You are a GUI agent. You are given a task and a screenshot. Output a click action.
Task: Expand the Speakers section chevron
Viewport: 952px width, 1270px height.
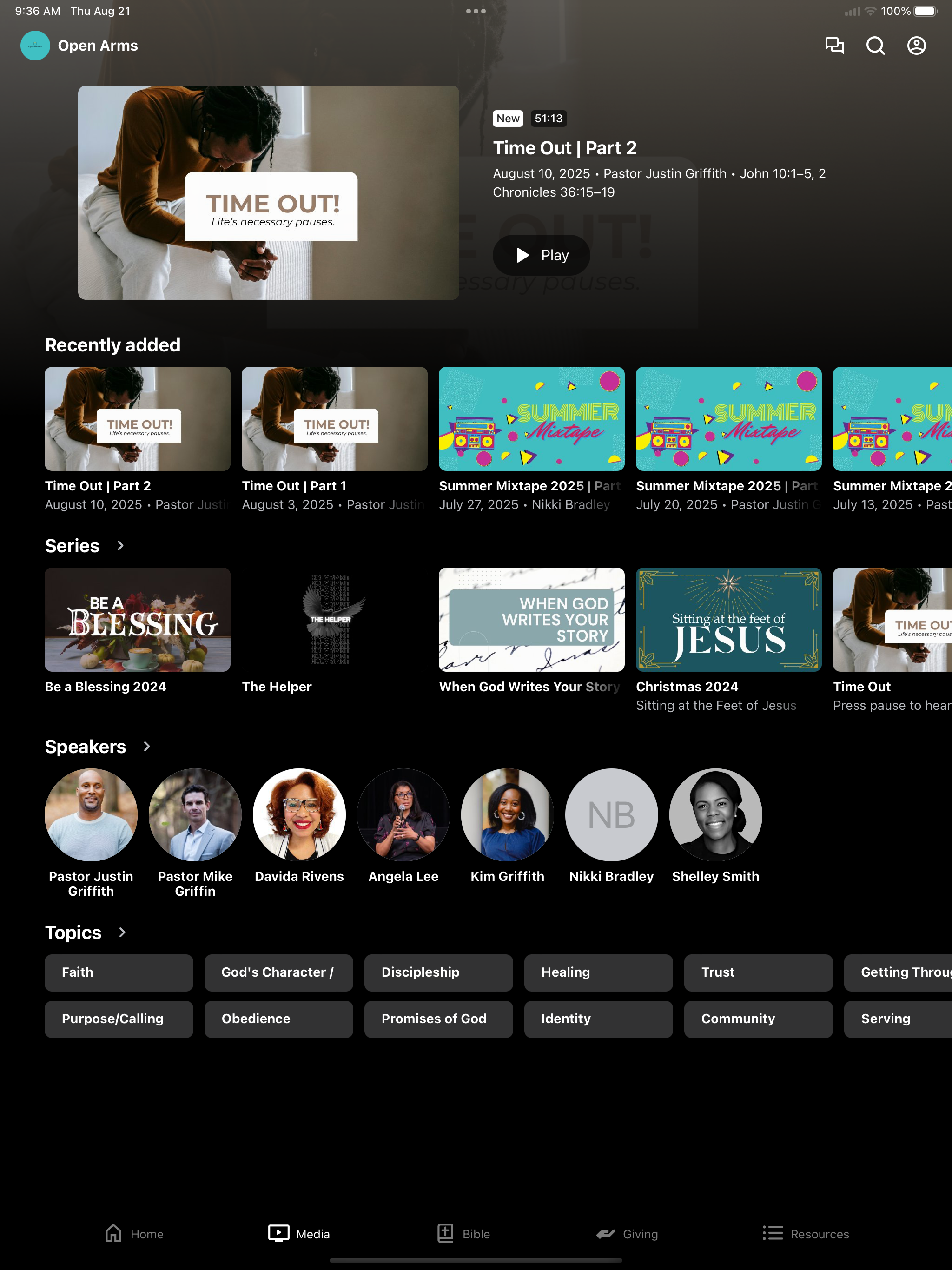(x=146, y=747)
